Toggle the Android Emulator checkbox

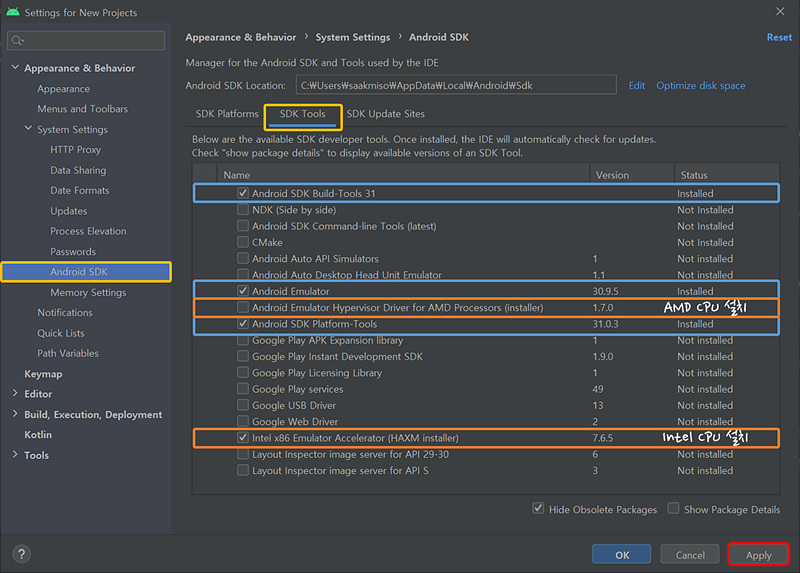point(243,291)
